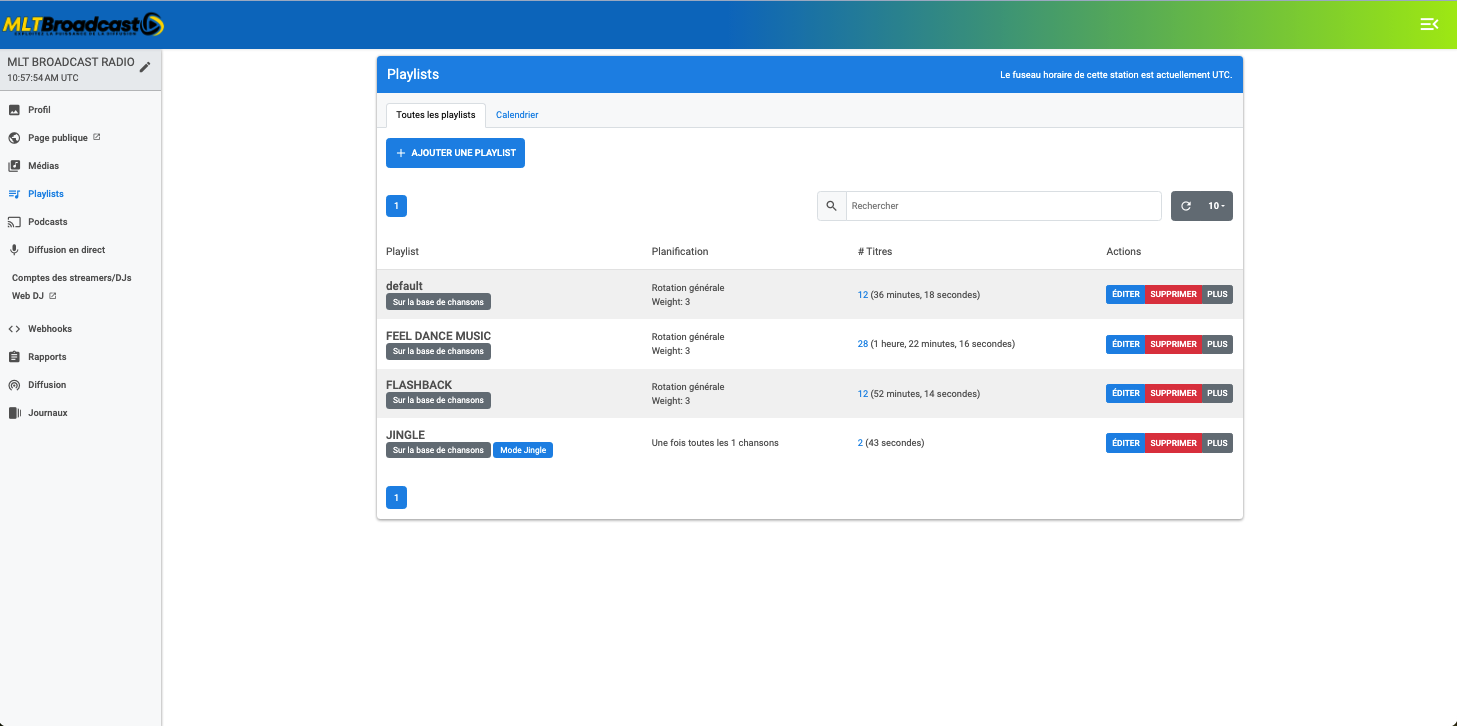Screen dimensions: 1457x726
Task: Open Médias from the sidebar
Action: click(43, 166)
